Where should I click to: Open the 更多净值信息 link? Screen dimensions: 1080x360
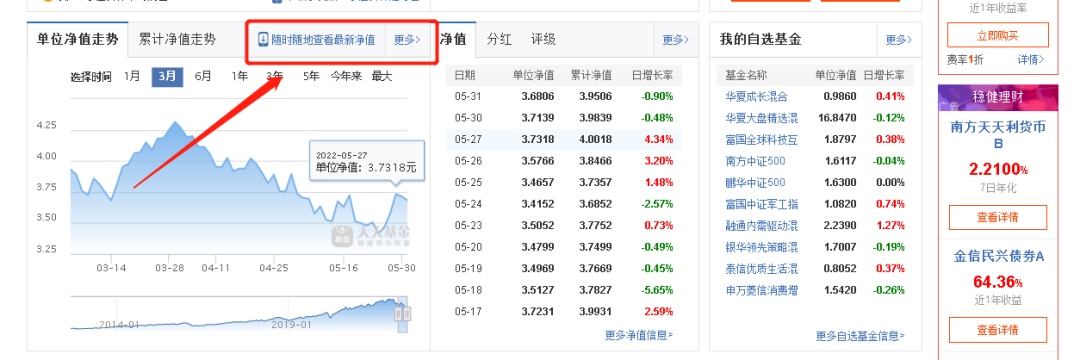(x=639, y=335)
